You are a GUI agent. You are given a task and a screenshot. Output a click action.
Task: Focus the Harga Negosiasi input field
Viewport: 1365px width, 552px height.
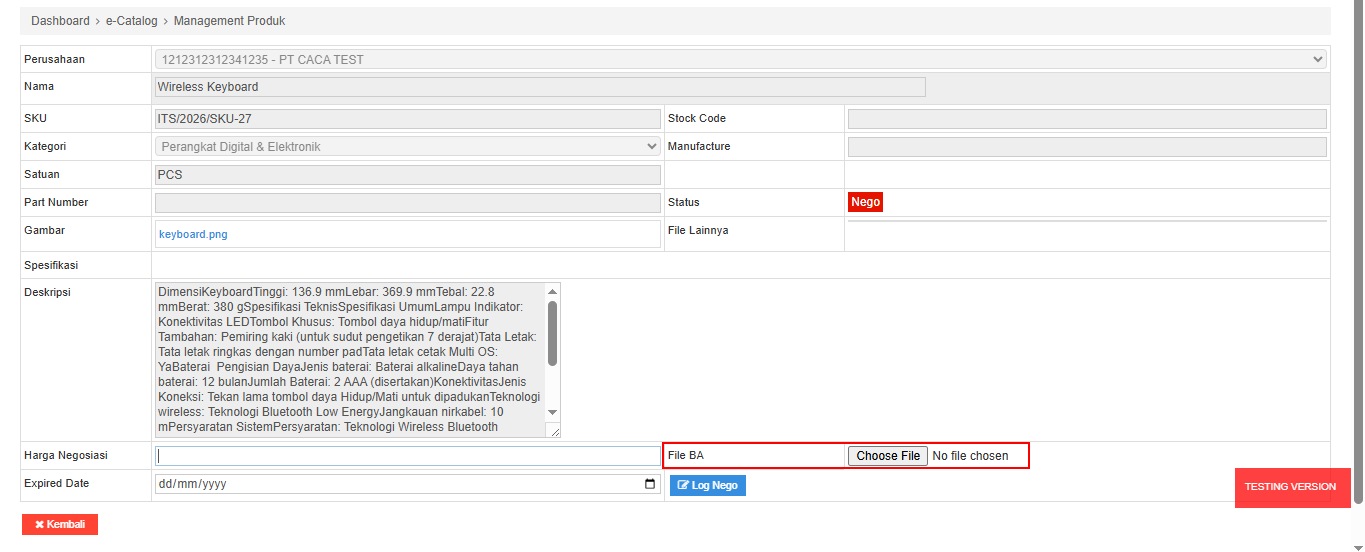[x=407, y=456]
